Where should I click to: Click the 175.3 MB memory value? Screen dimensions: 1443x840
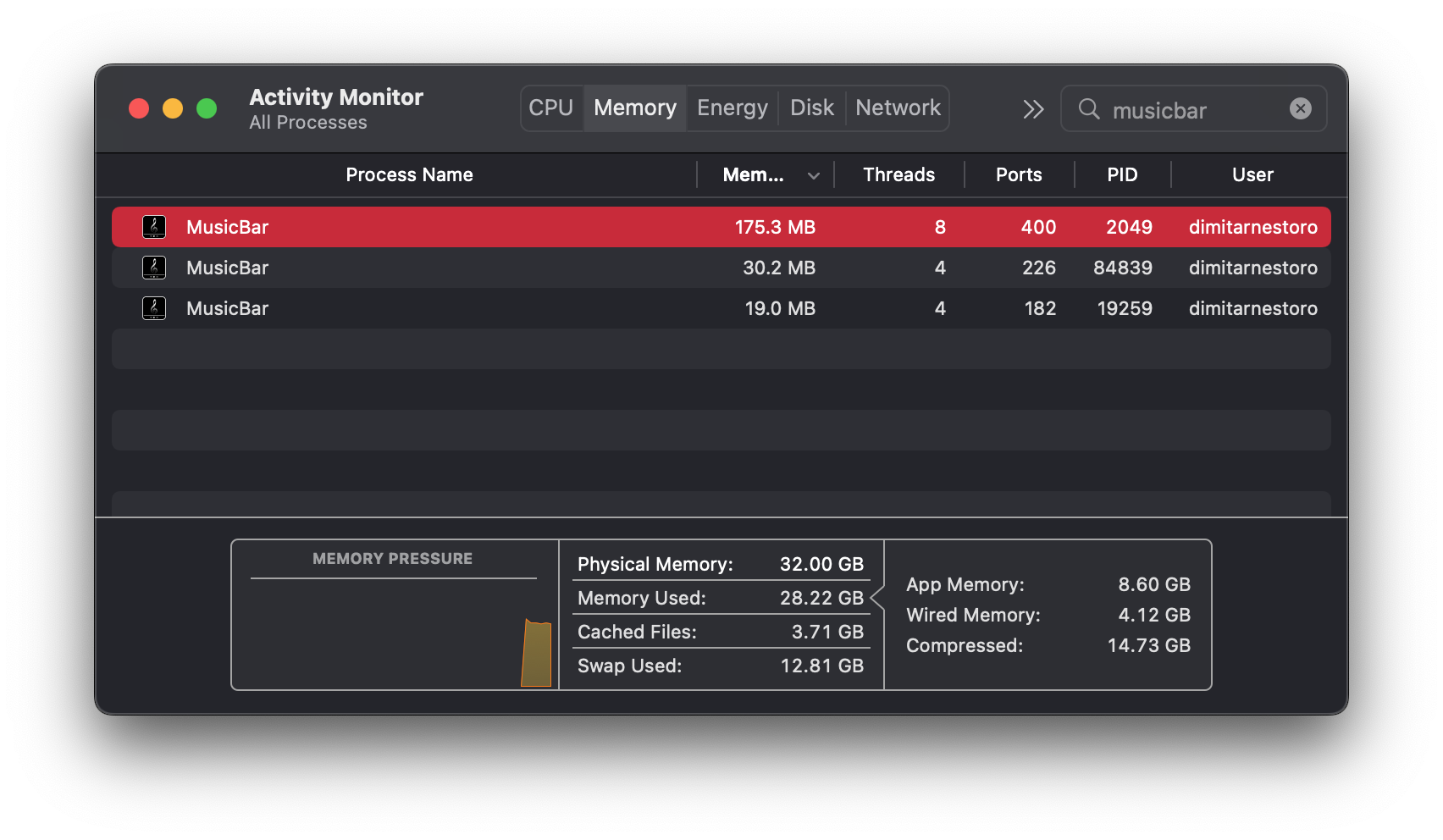pyautogui.click(x=775, y=227)
